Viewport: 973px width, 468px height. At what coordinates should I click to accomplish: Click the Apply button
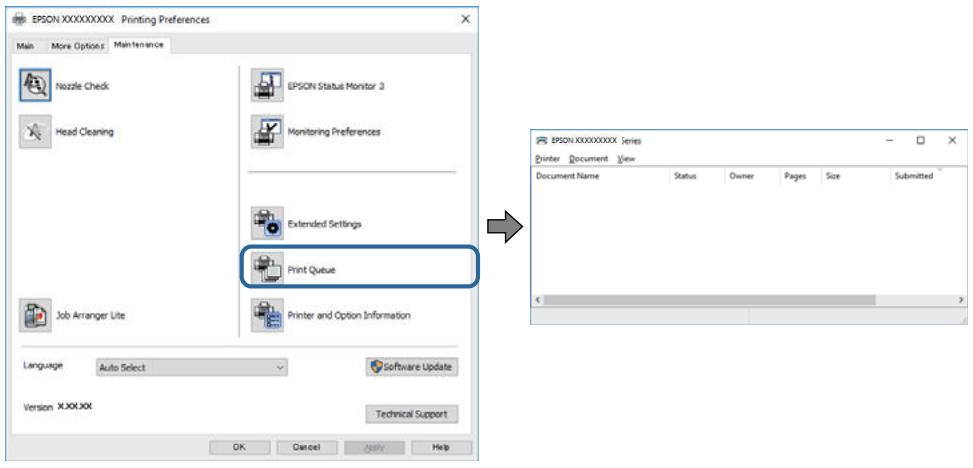[x=374, y=447]
